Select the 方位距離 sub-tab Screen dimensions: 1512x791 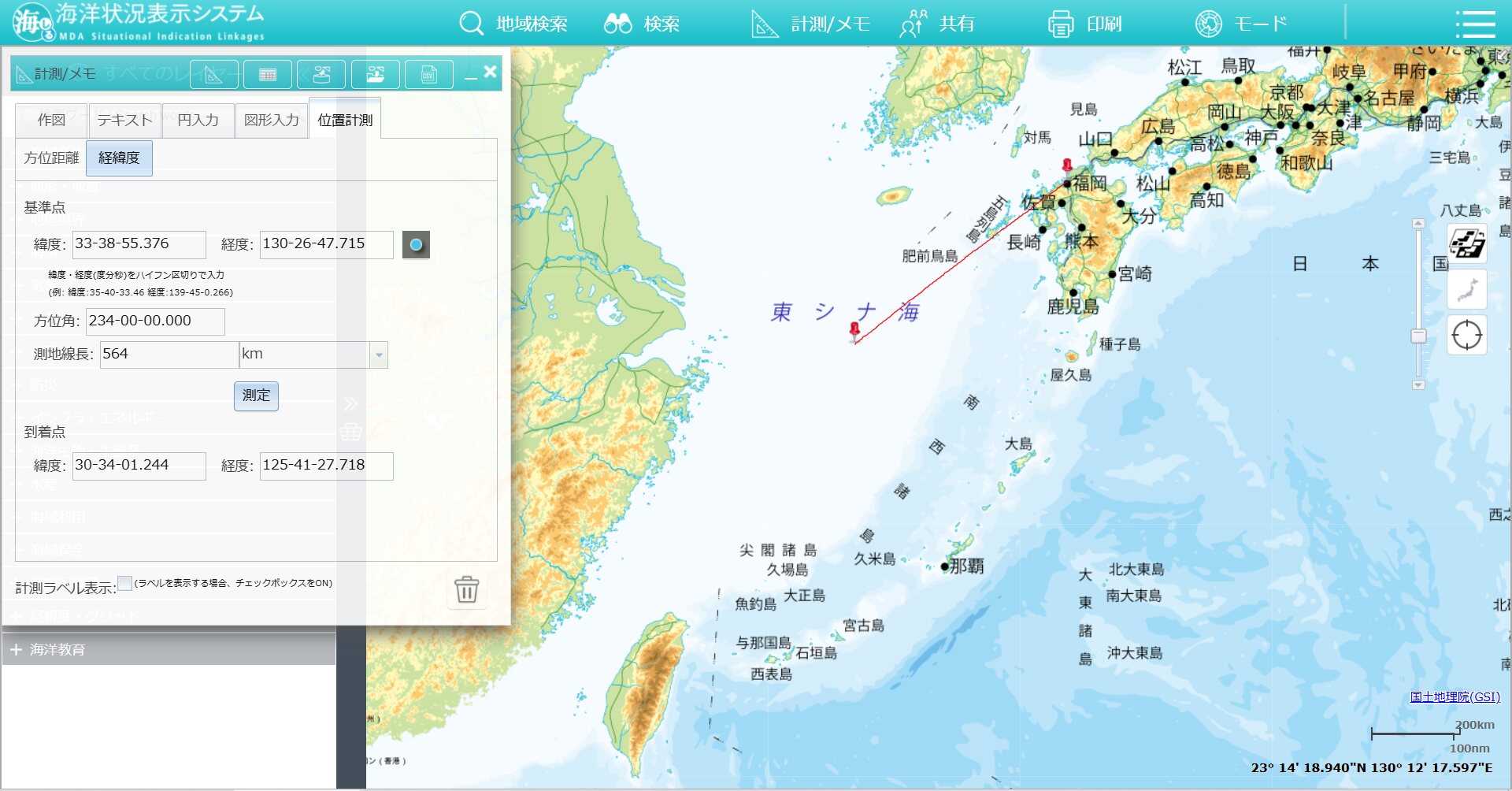(51, 158)
